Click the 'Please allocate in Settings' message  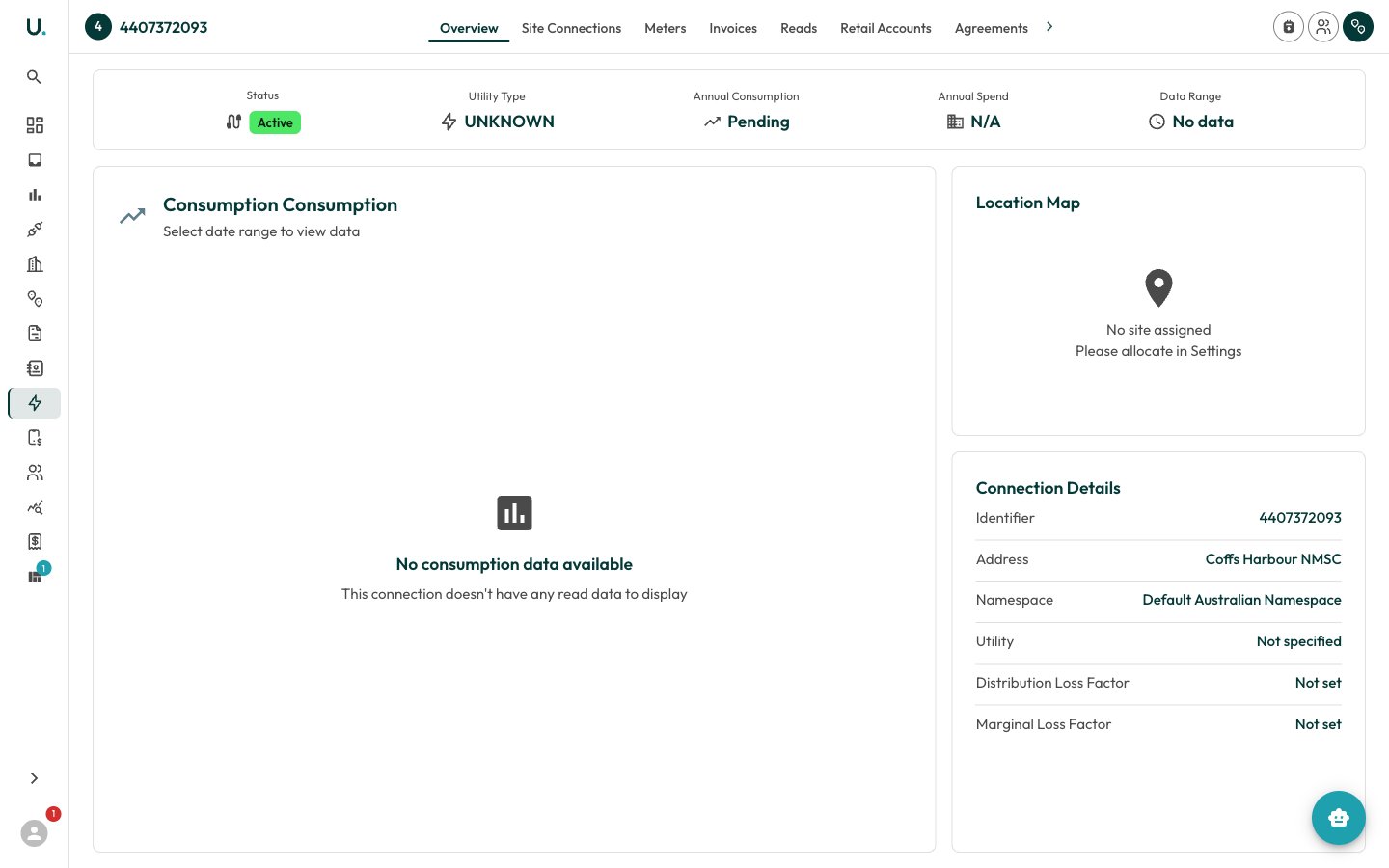(1158, 351)
